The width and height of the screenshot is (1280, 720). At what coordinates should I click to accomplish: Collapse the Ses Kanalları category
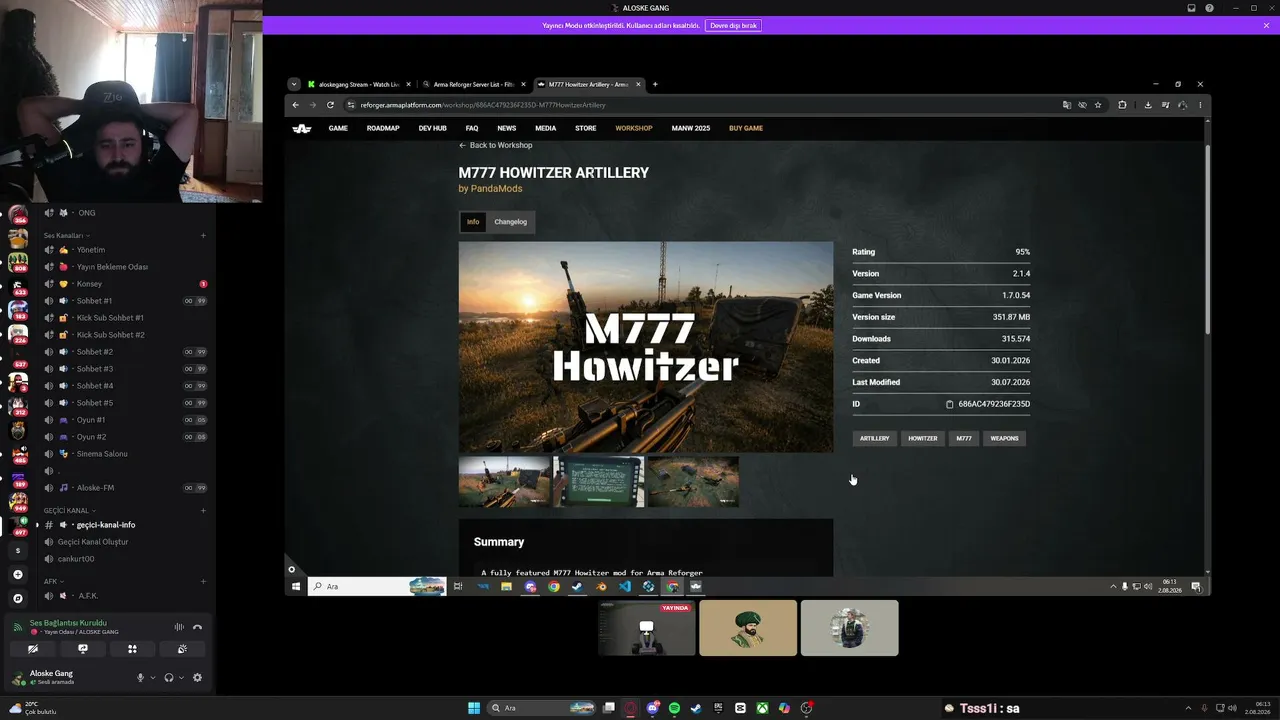(x=65, y=236)
